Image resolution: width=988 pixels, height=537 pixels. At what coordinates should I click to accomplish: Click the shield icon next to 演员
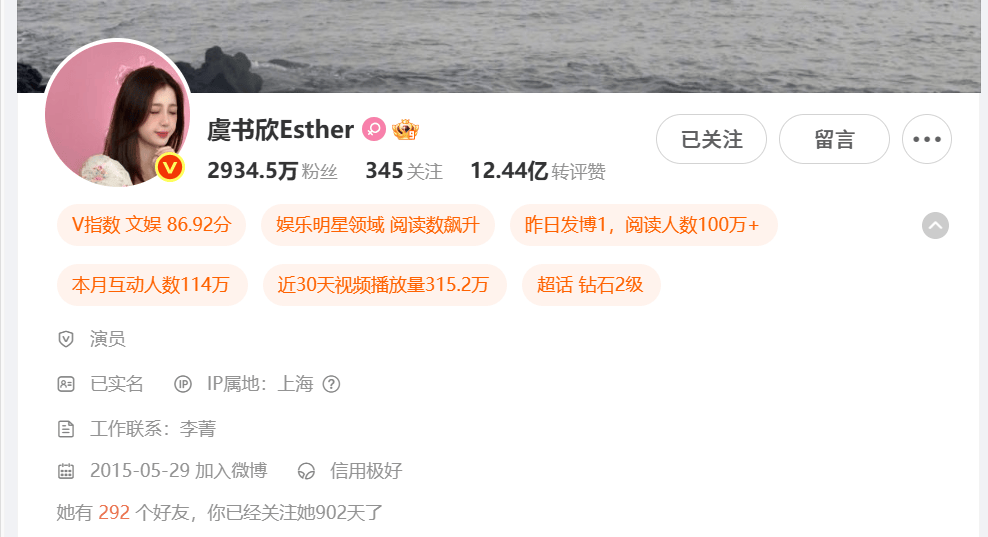66,339
